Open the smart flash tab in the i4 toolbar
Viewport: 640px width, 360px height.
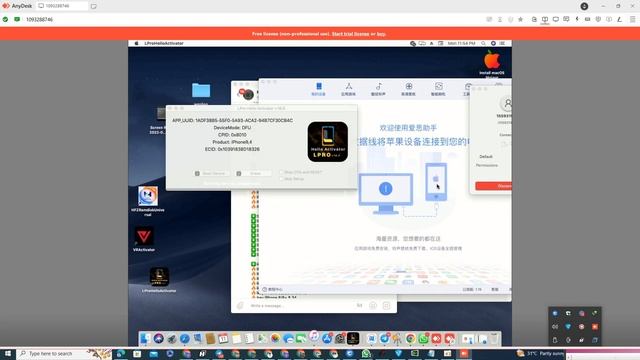pos(438,89)
